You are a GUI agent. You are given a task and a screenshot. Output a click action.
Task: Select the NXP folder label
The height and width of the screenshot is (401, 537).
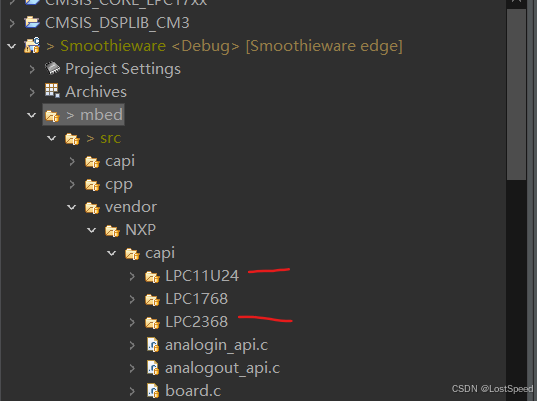click(140, 230)
